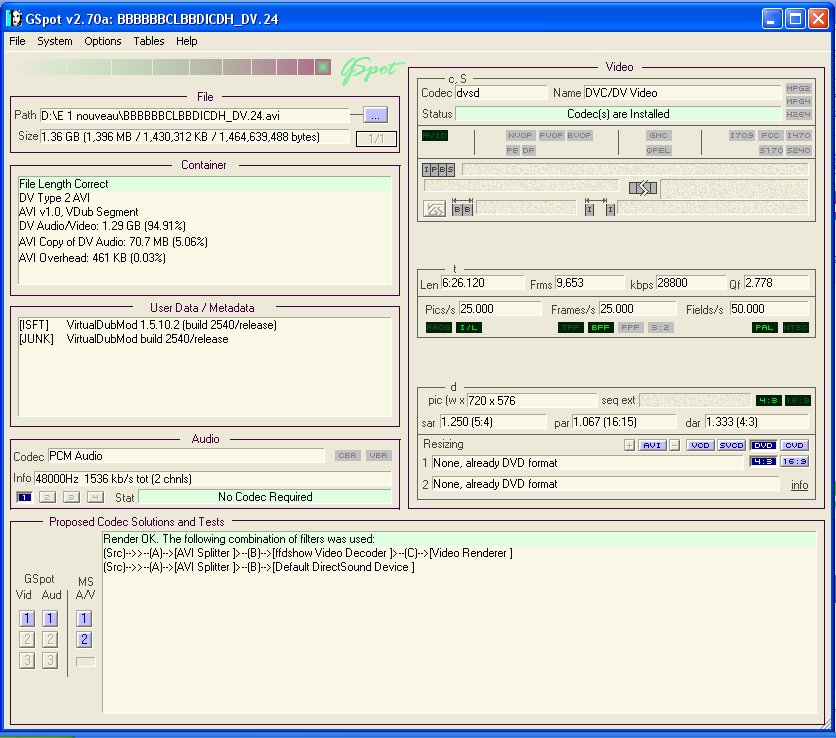The image size is (836, 738).
Task: Click the S240 colorimetry indicator
Action: [x=798, y=150]
